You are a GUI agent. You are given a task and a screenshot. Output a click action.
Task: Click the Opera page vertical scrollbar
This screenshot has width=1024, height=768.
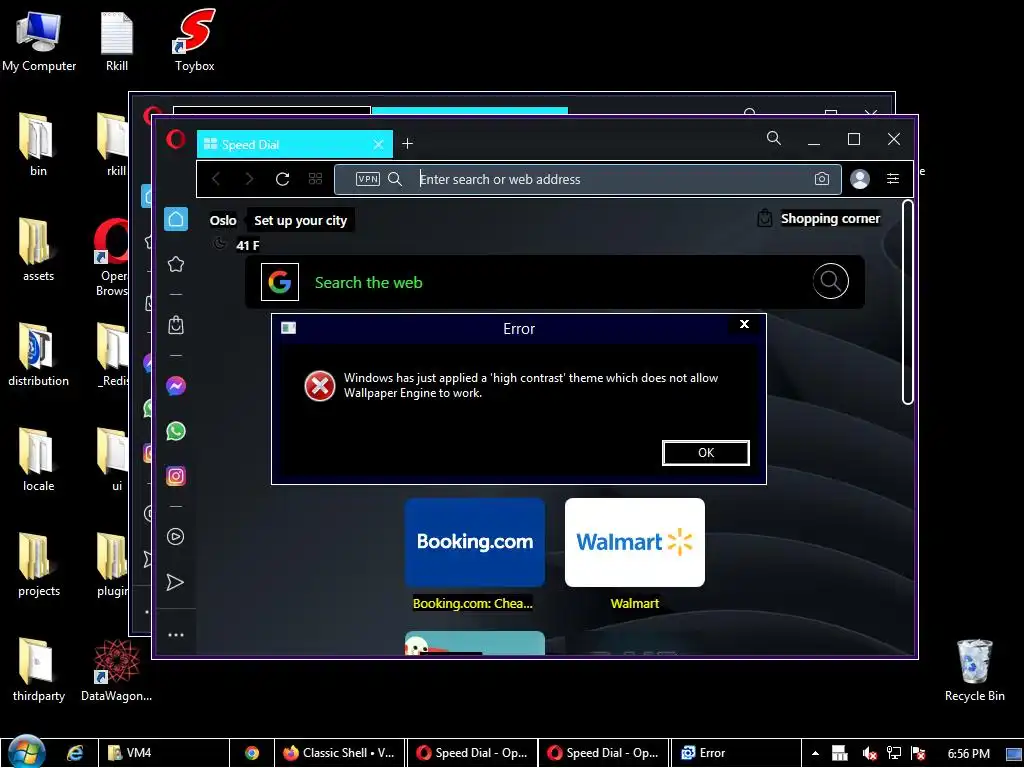click(x=907, y=302)
